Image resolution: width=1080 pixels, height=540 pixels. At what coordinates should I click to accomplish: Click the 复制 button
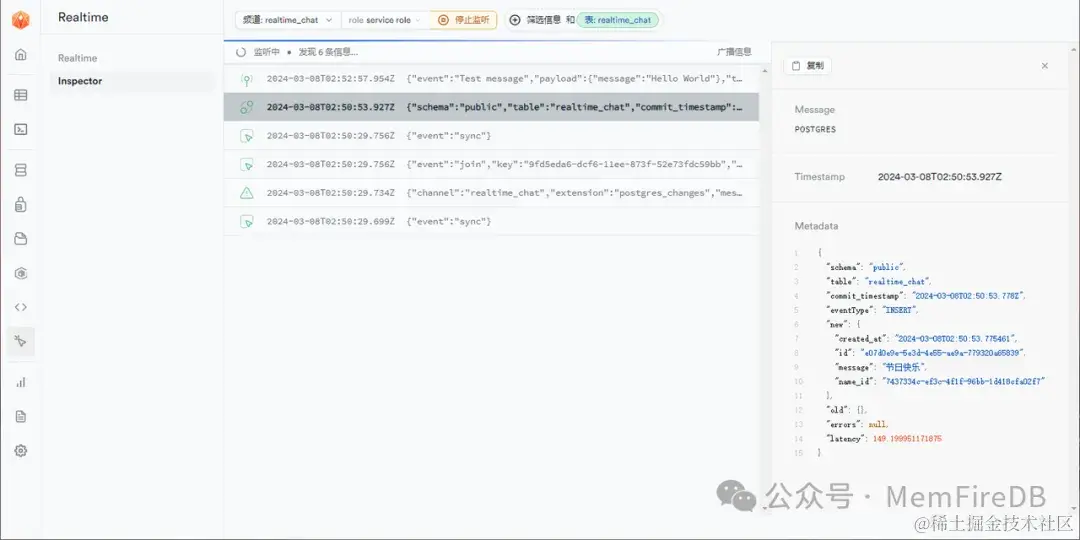[808, 66]
